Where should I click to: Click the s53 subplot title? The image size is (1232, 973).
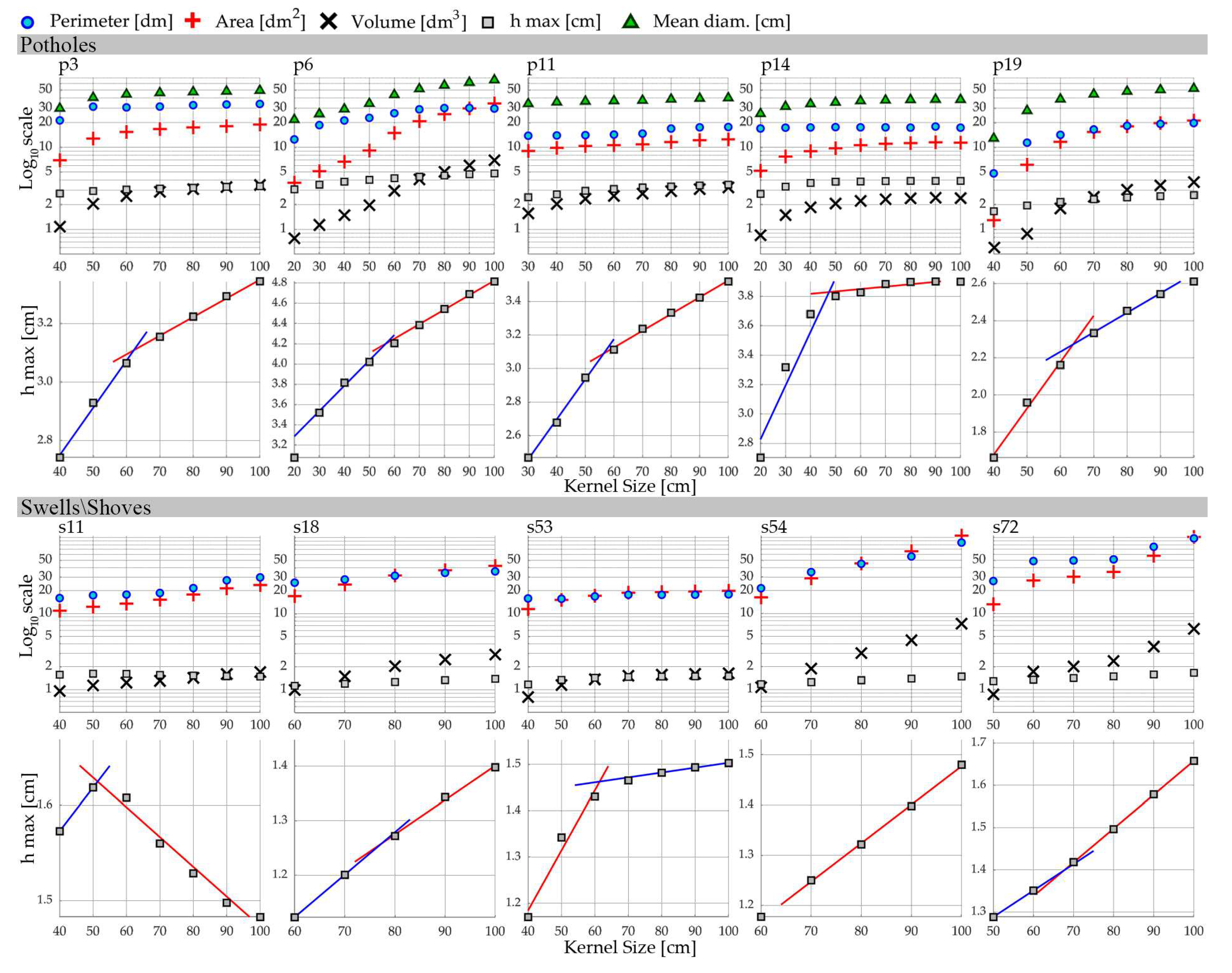(x=539, y=527)
